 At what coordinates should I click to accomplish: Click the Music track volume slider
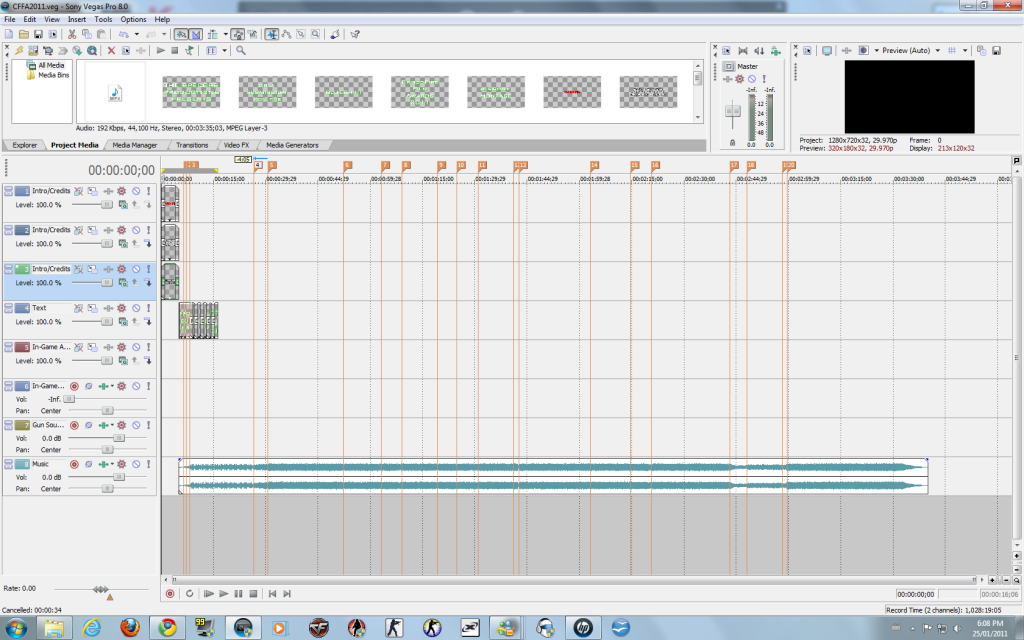(118, 477)
